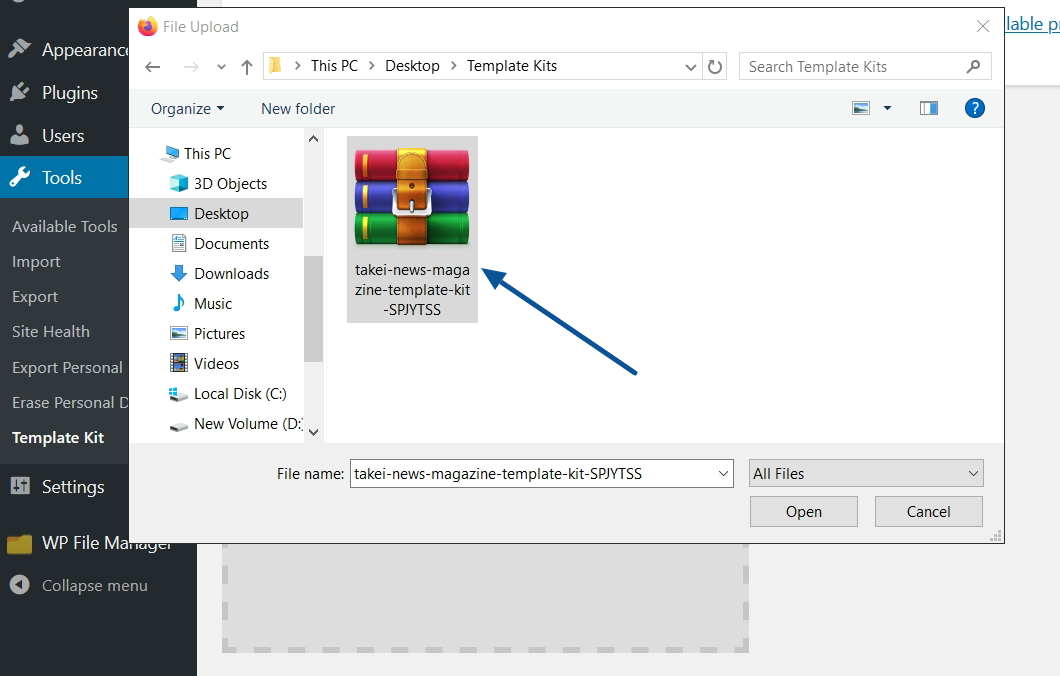Open the All Files type dropdown

866,474
